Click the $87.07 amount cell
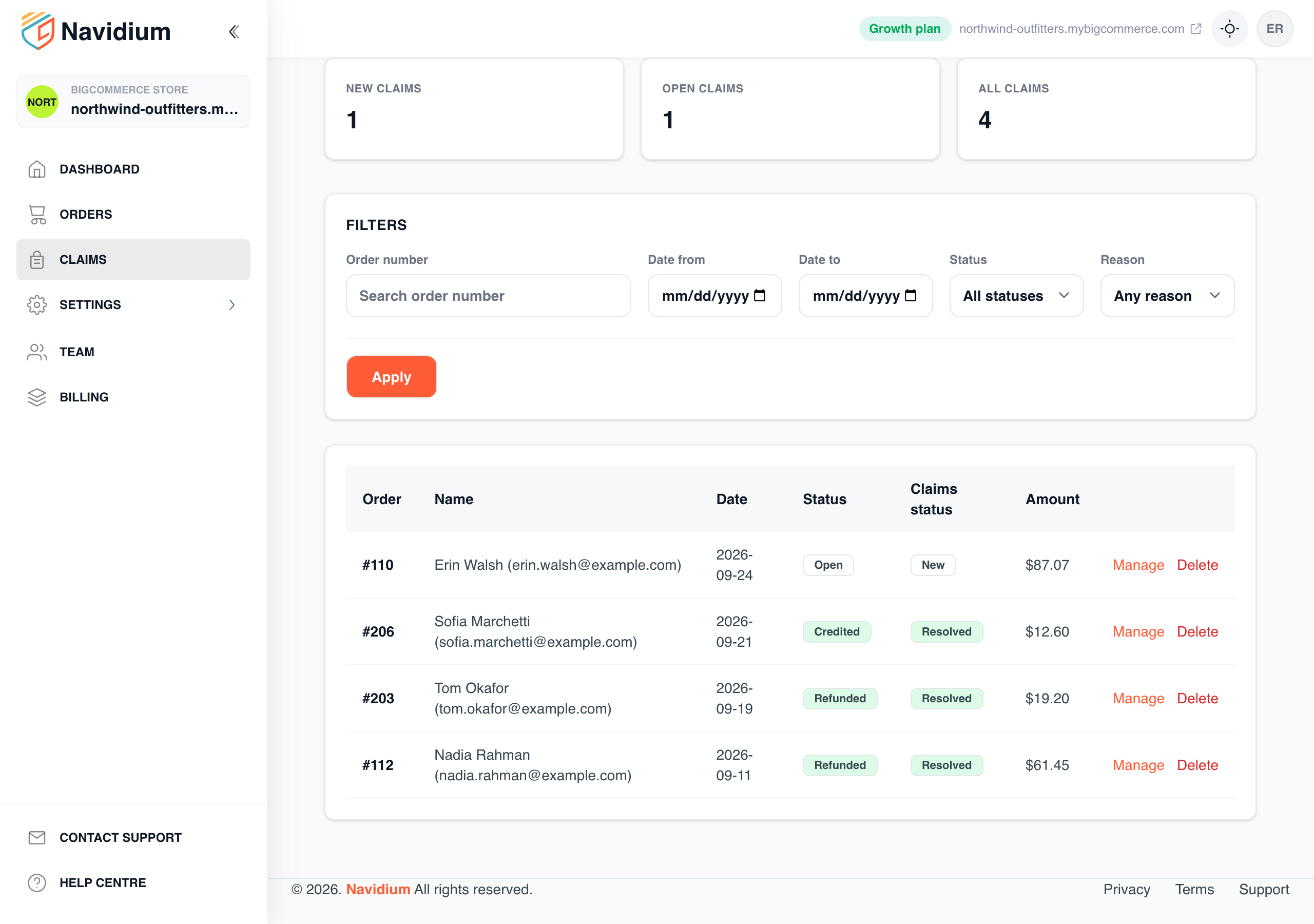 [x=1047, y=565]
